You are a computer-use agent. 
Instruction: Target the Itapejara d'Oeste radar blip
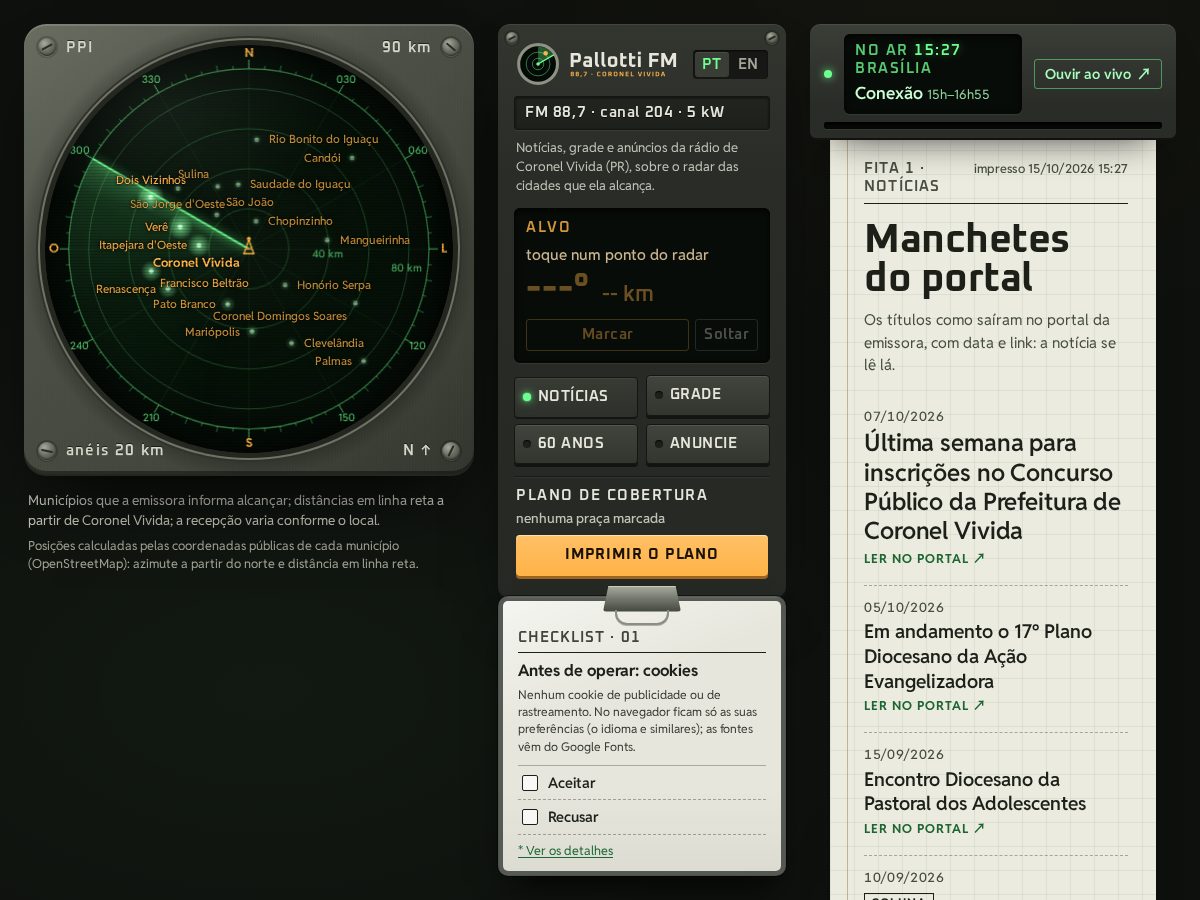198,245
